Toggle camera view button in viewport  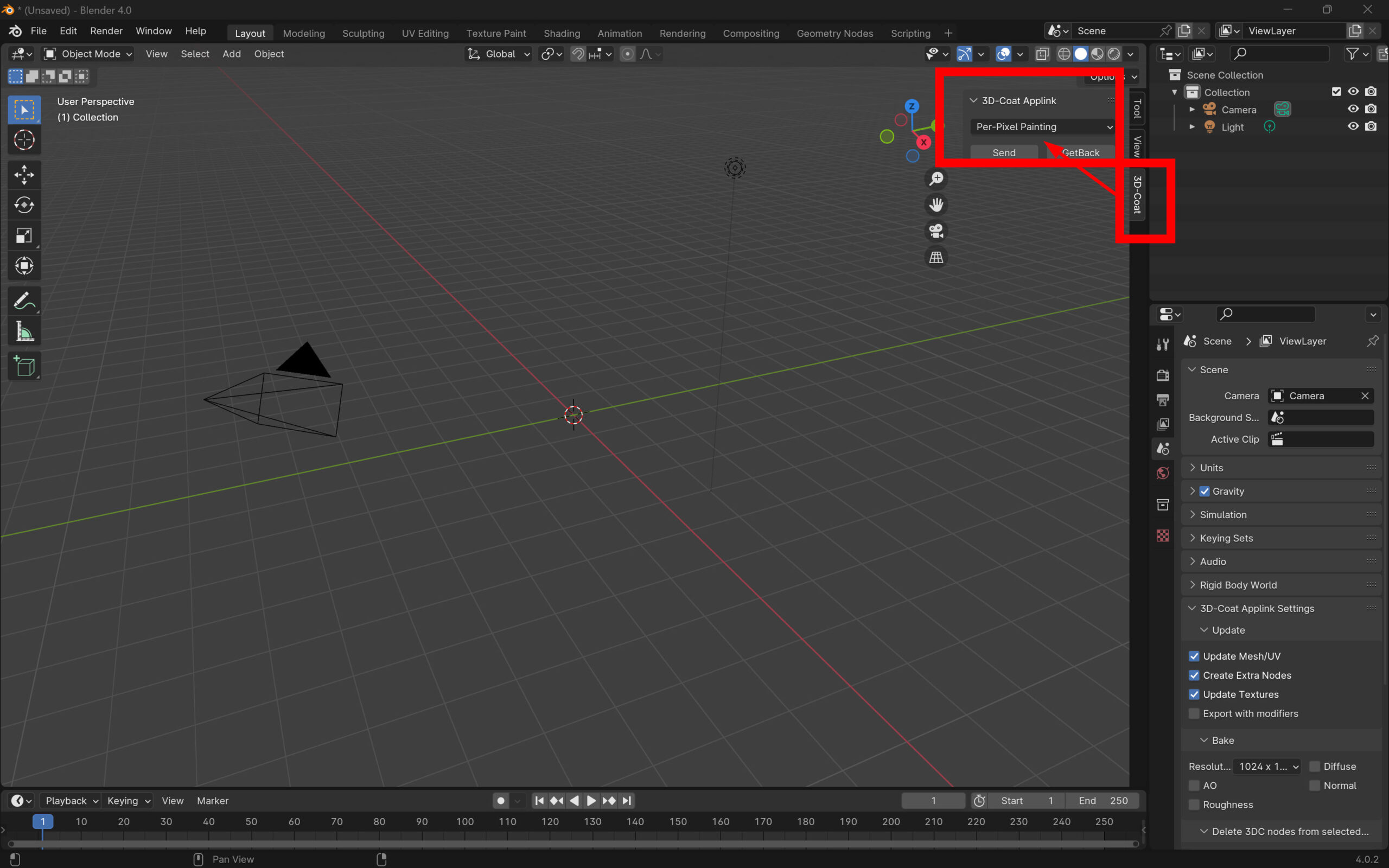[936, 231]
